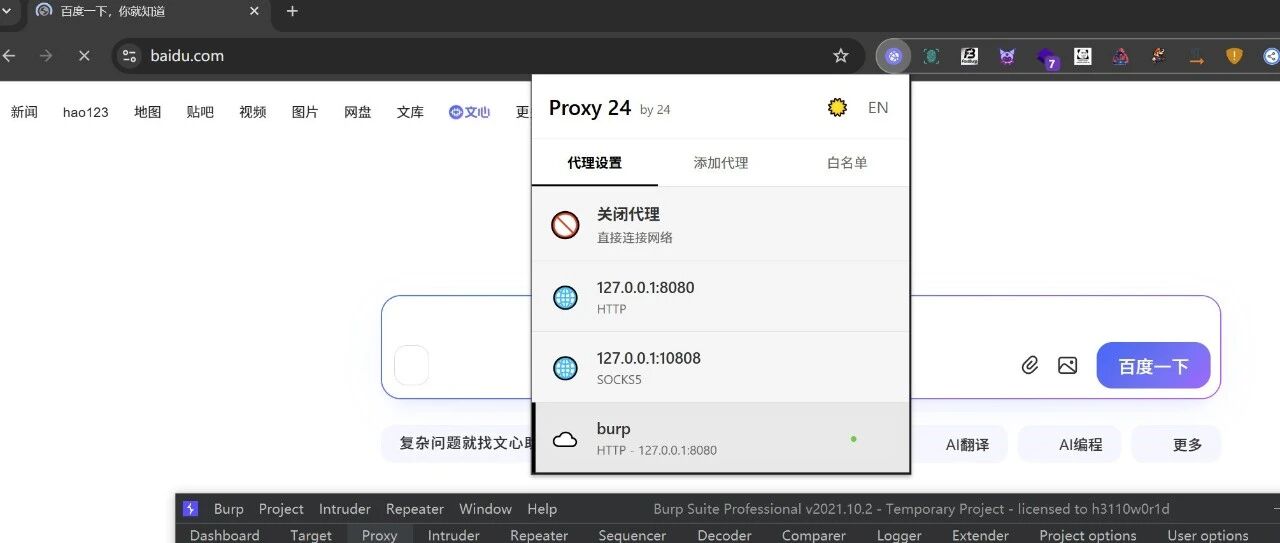Screen dimensions: 1280x543
Task: Switch to the Sequencer tab in Burp Suite
Action: click(x=632, y=535)
